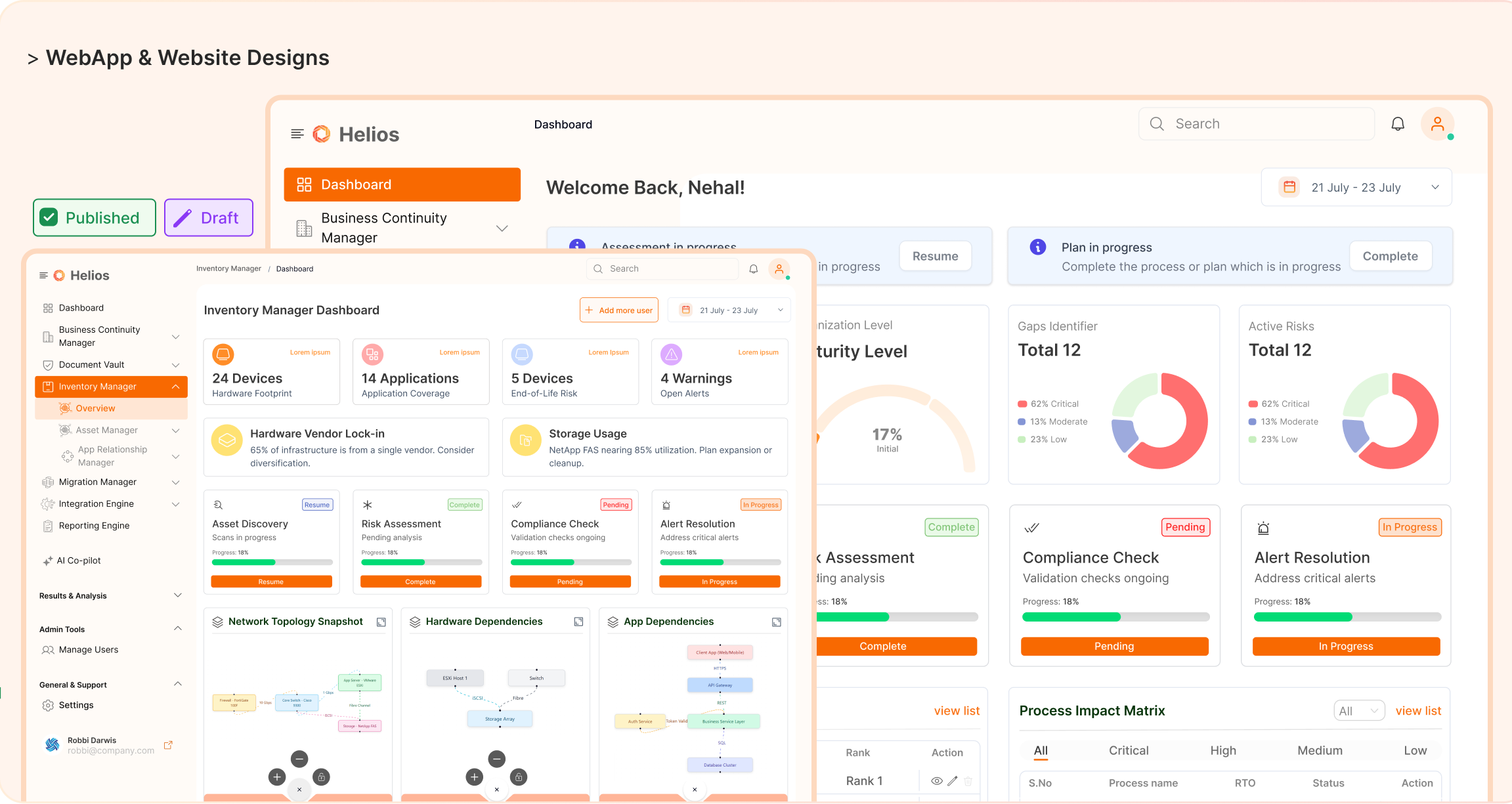Screen dimensions: 1512x804
Task: Click the Add more user button
Action: (x=618, y=310)
